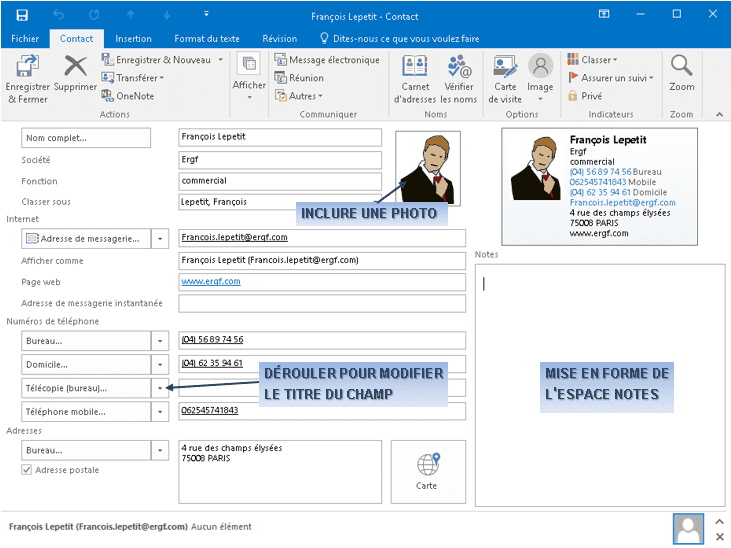
Task: Click mobile number field 062545741843
Action: (322, 410)
